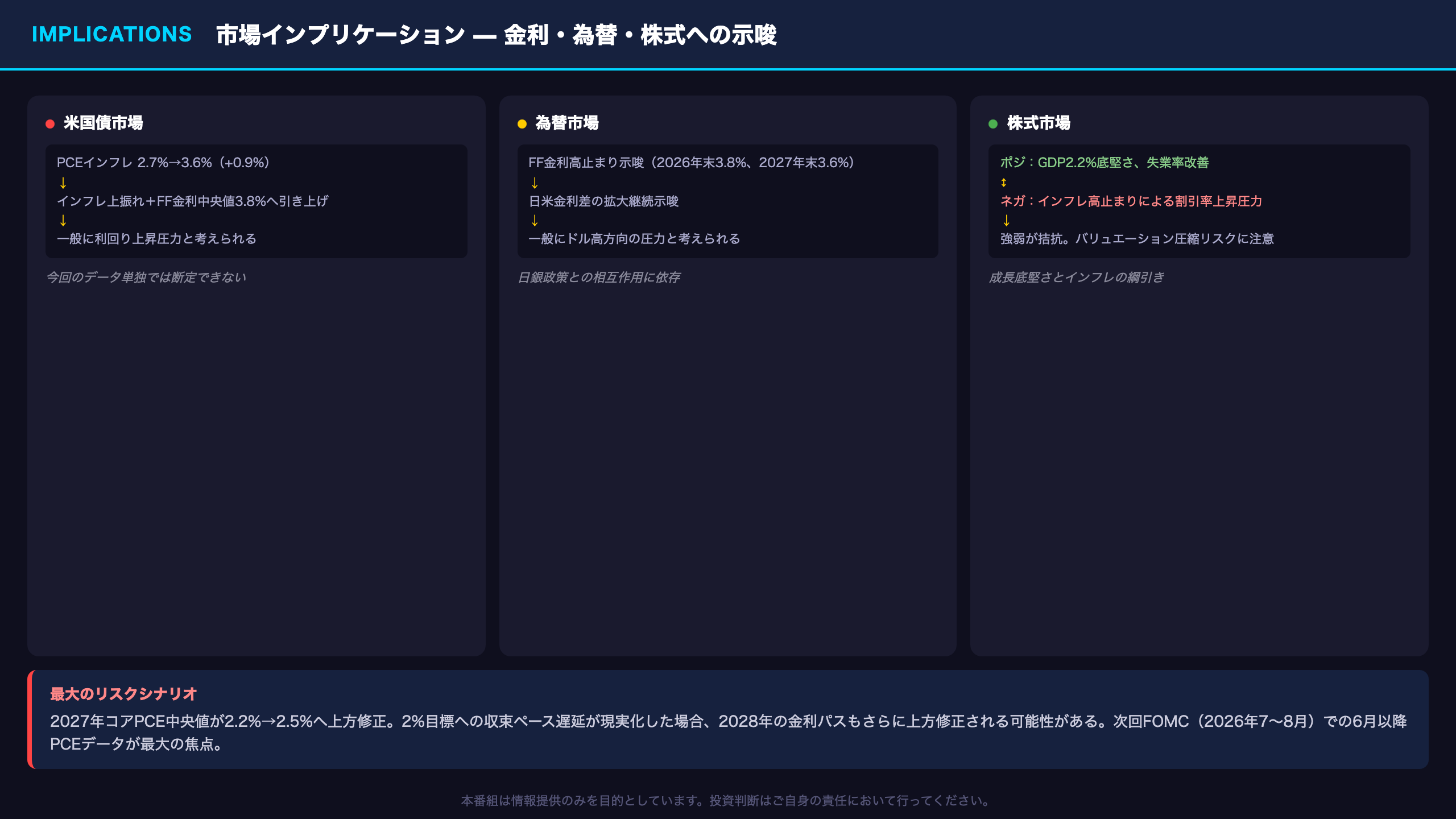Click the green dot beside 株式市場
This screenshot has width=1456, height=819.
pos(993,123)
